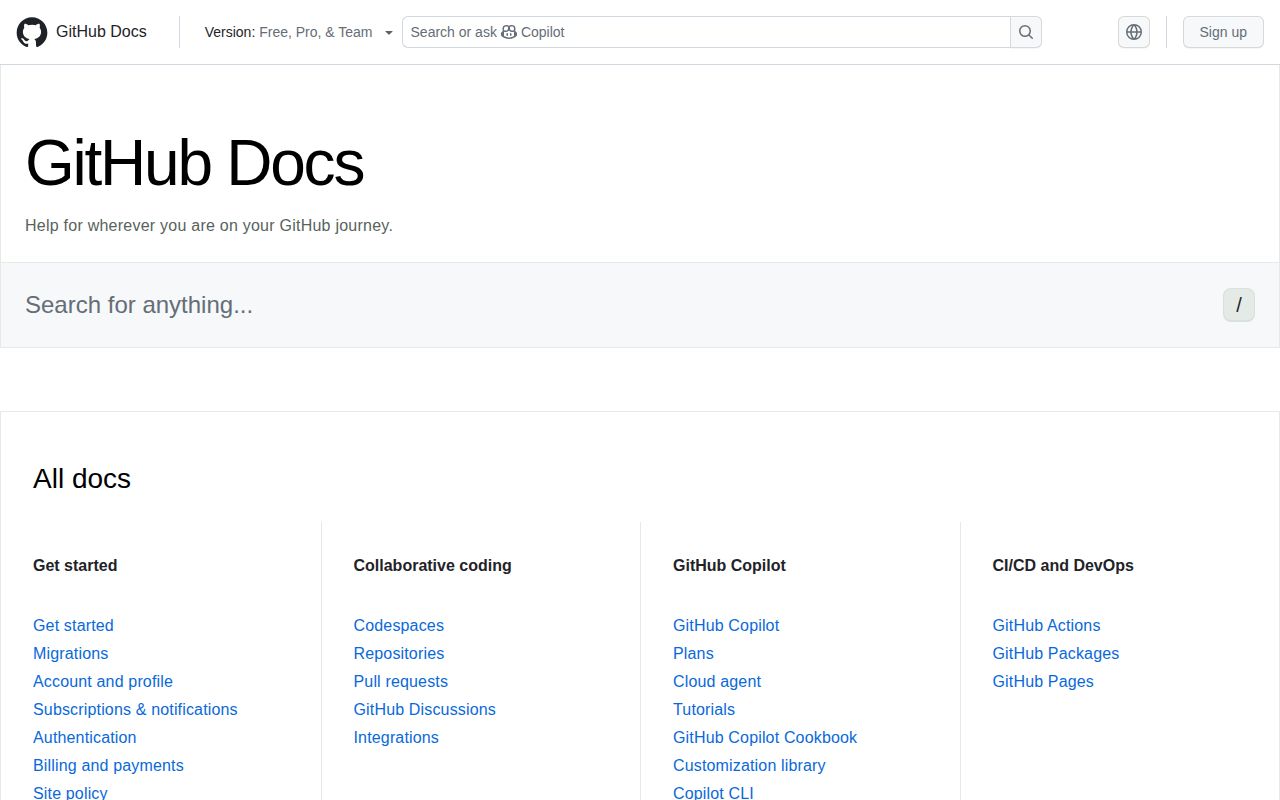Click the slash shortcut key badge
1280x800 pixels.
1238,305
